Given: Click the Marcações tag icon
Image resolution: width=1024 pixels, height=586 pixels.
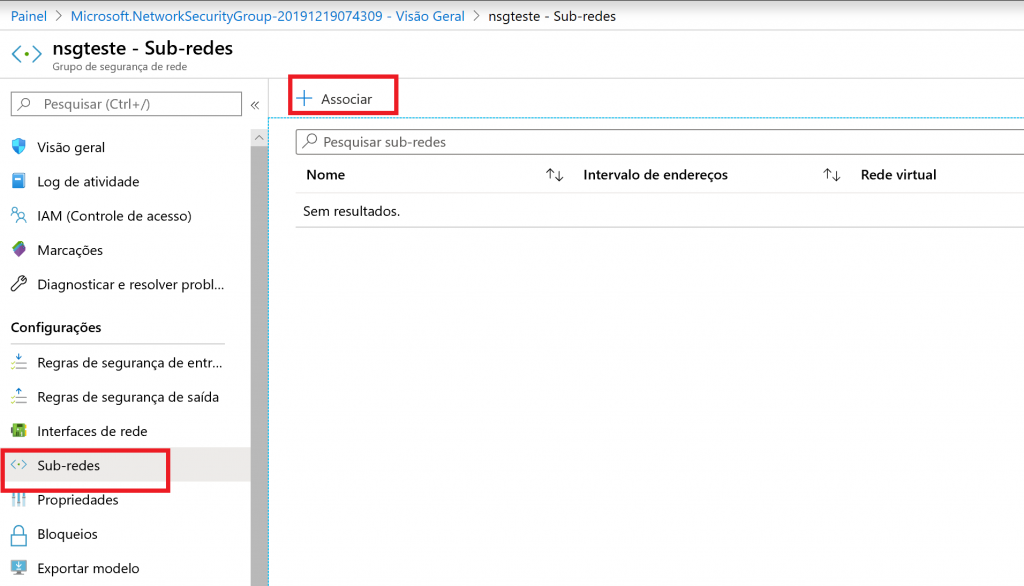Looking at the screenshot, I should (18, 250).
